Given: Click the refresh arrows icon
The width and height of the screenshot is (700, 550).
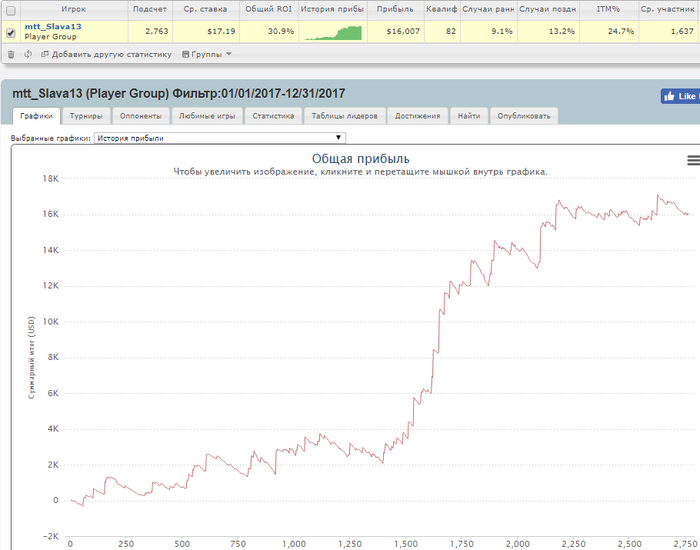Looking at the screenshot, I should tap(28, 54).
